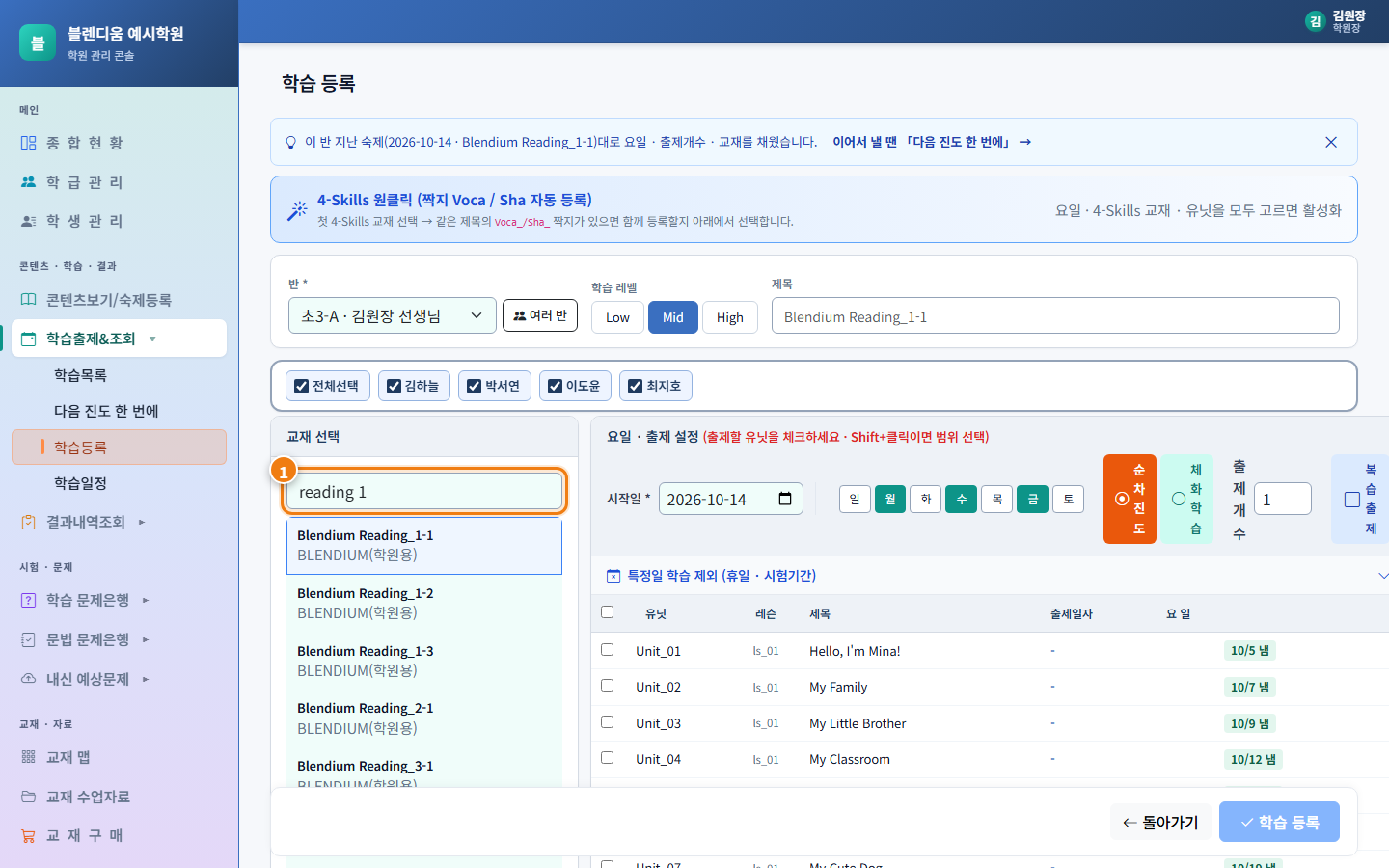Click the 문법 문제은행 checklist icon
The image size is (1389, 868).
click(29, 639)
